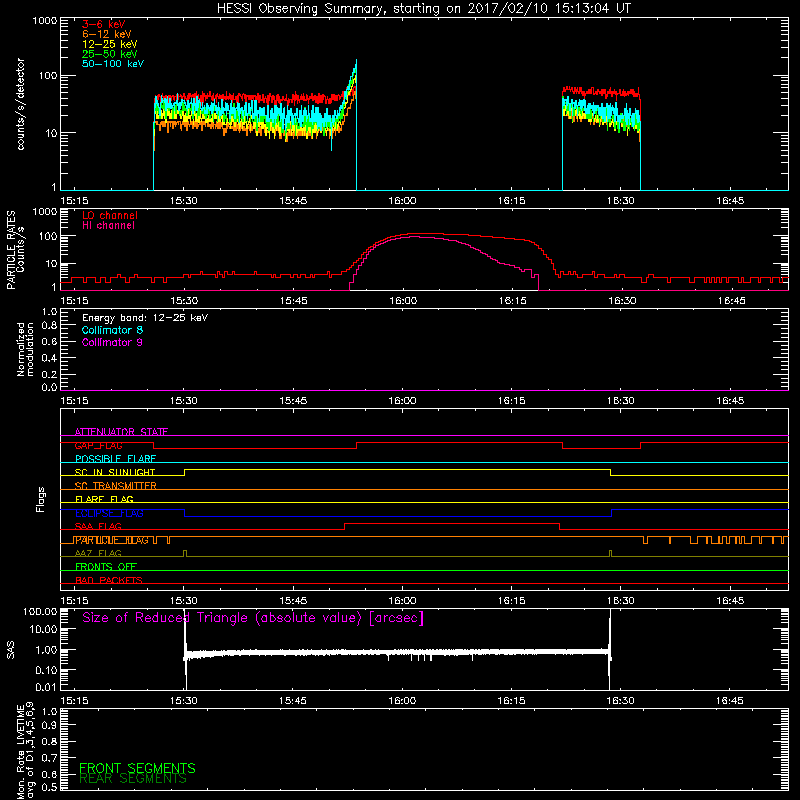The width and height of the screenshot is (800, 800).
Task: Select the 50-100 keV legend label
Action: pos(113,64)
